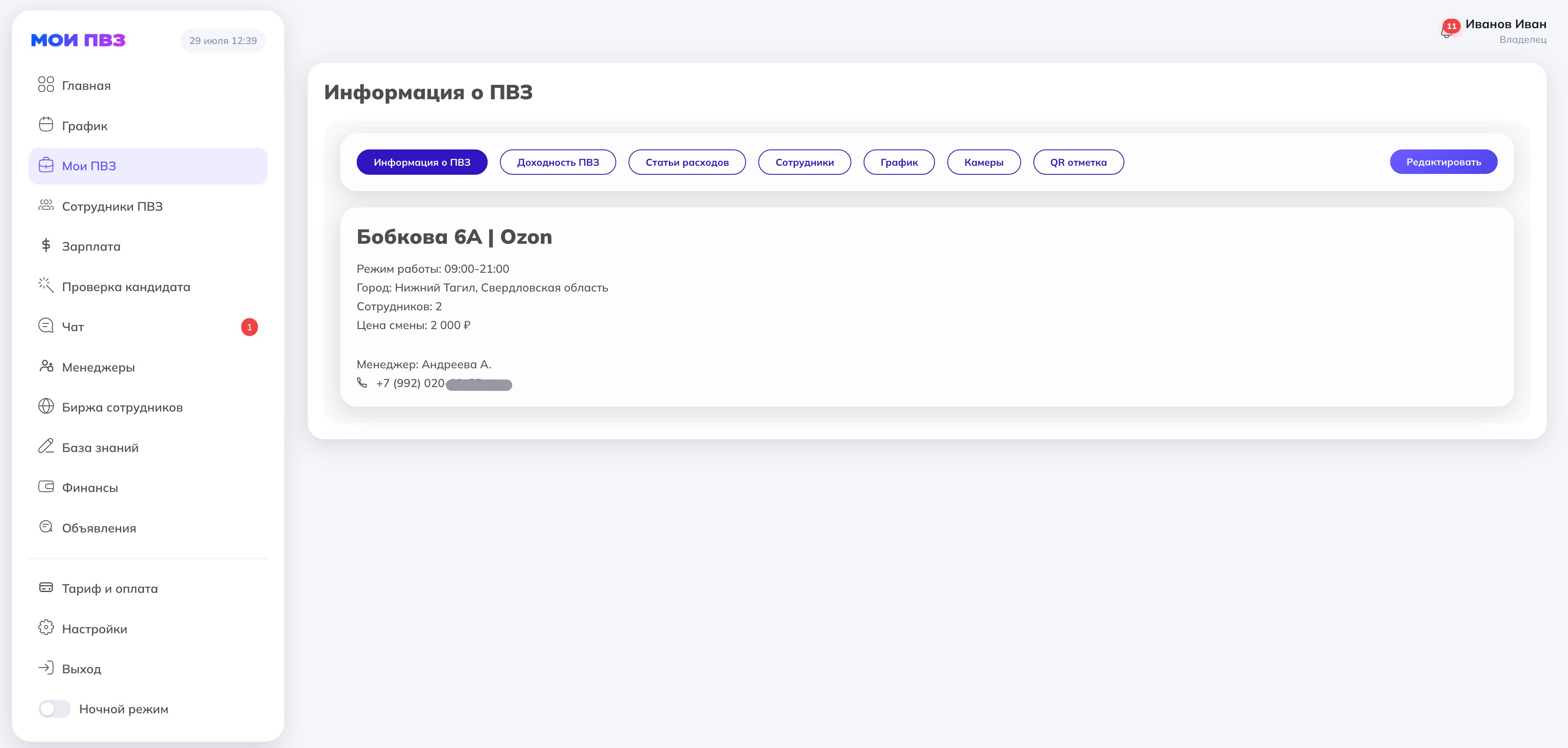This screenshot has width=1568, height=748.
Task: Click the Редактировать button
Action: pyautogui.click(x=1443, y=161)
